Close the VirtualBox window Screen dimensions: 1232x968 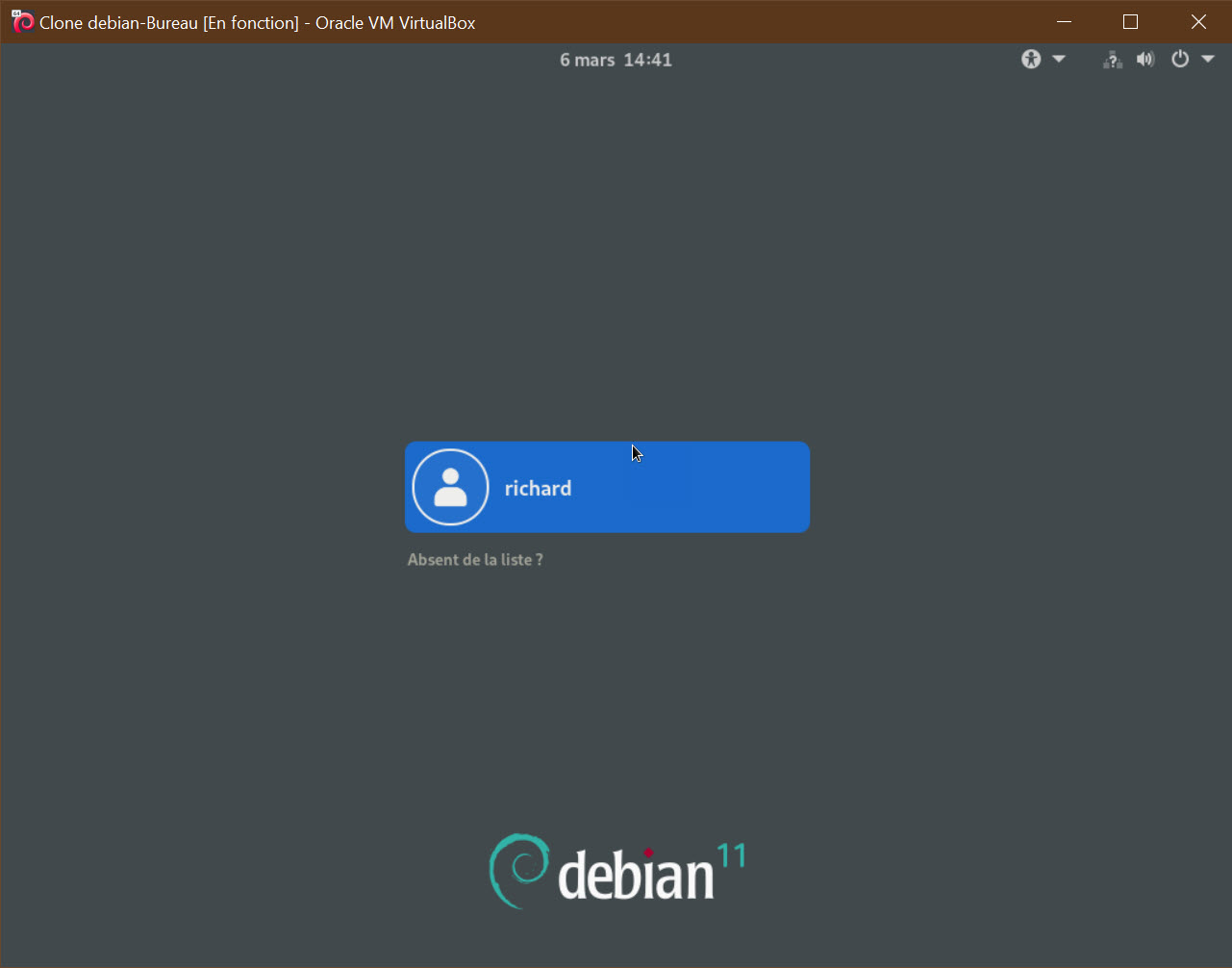(x=1198, y=22)
